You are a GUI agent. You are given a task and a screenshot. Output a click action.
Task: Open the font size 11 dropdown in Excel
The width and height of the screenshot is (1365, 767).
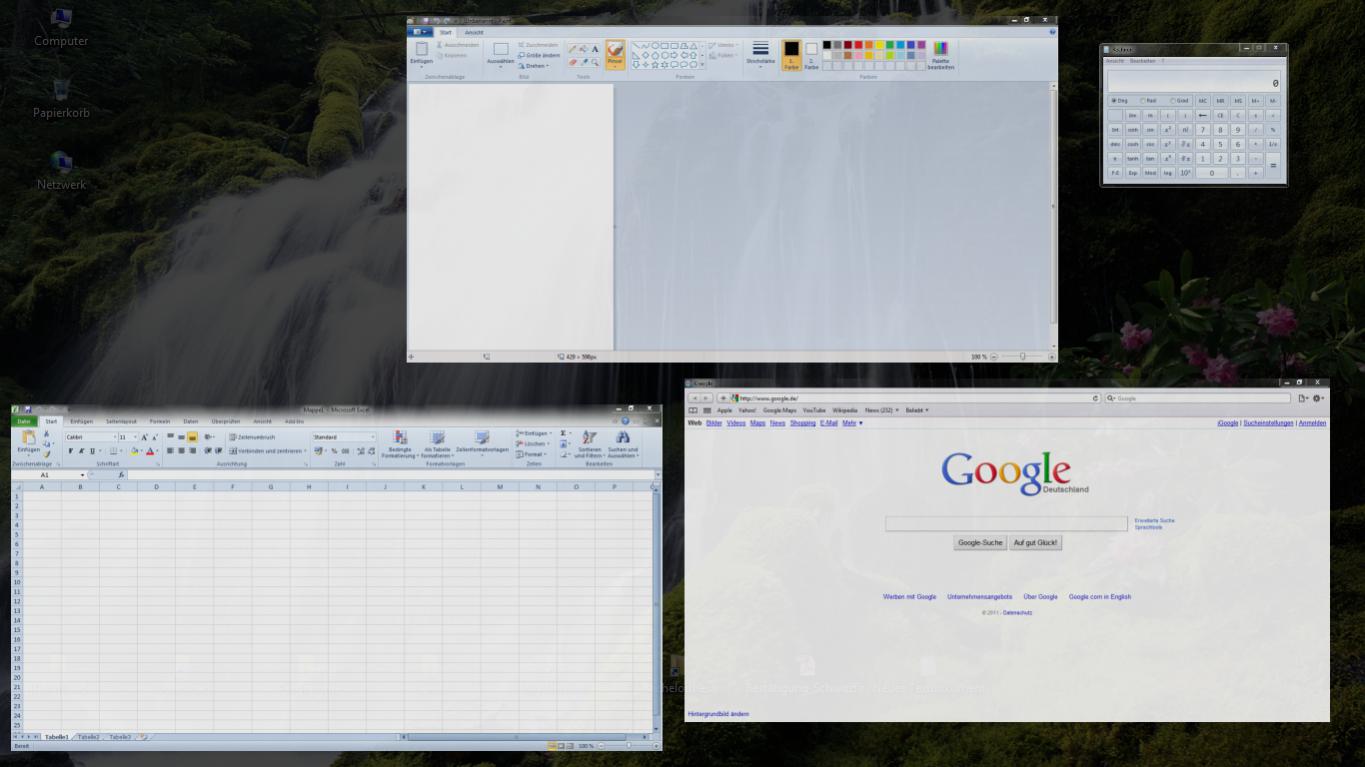[135, 437]
